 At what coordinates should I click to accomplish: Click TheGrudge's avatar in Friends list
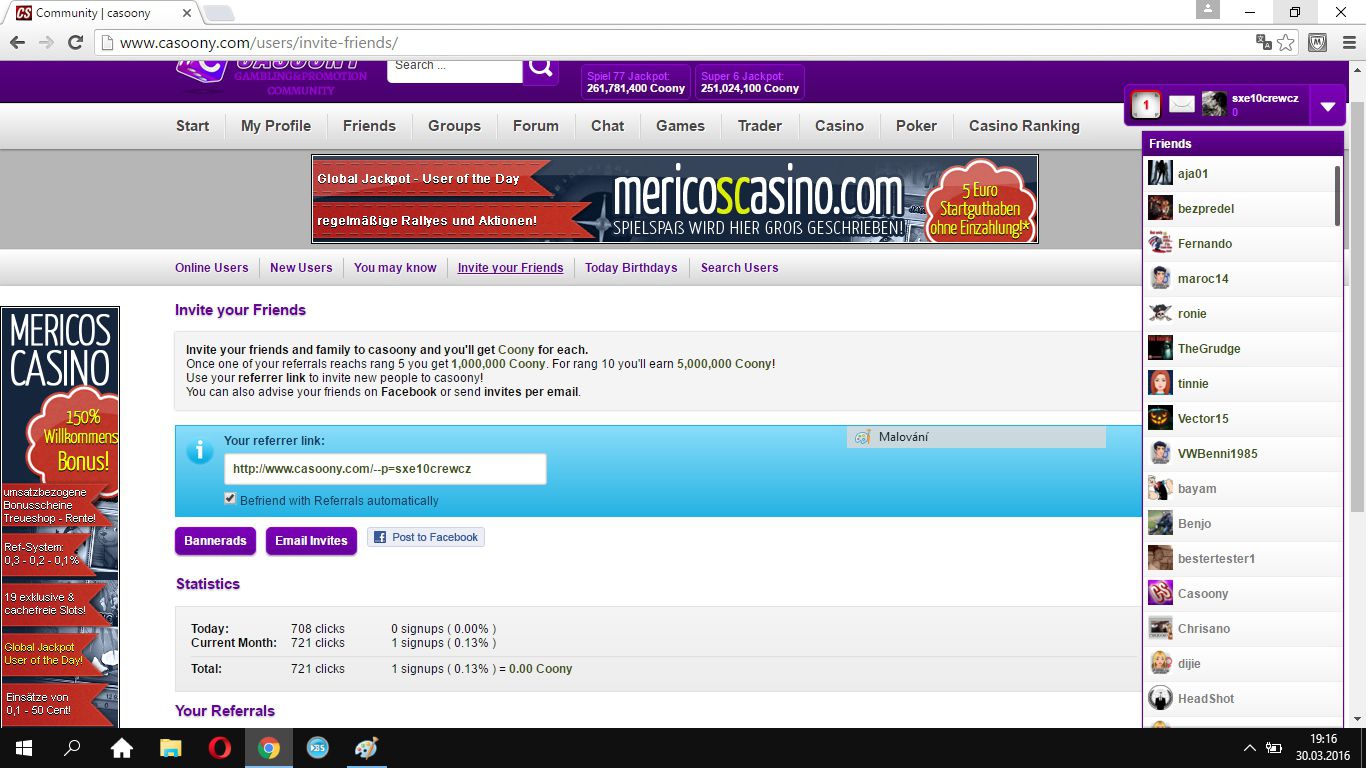[1160, 348]
